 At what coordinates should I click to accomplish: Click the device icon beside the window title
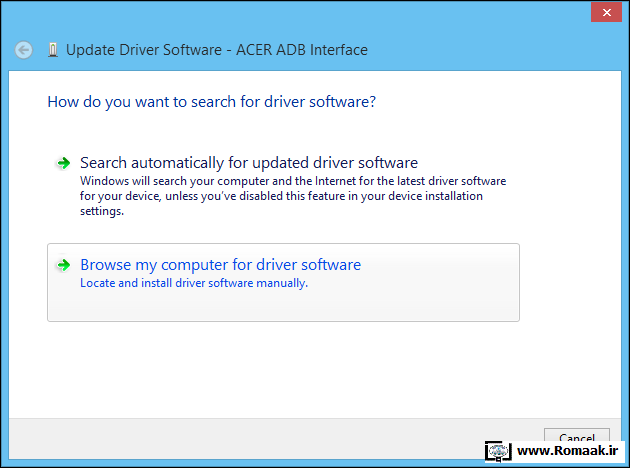pyautogui.click(x=53, y=50)
